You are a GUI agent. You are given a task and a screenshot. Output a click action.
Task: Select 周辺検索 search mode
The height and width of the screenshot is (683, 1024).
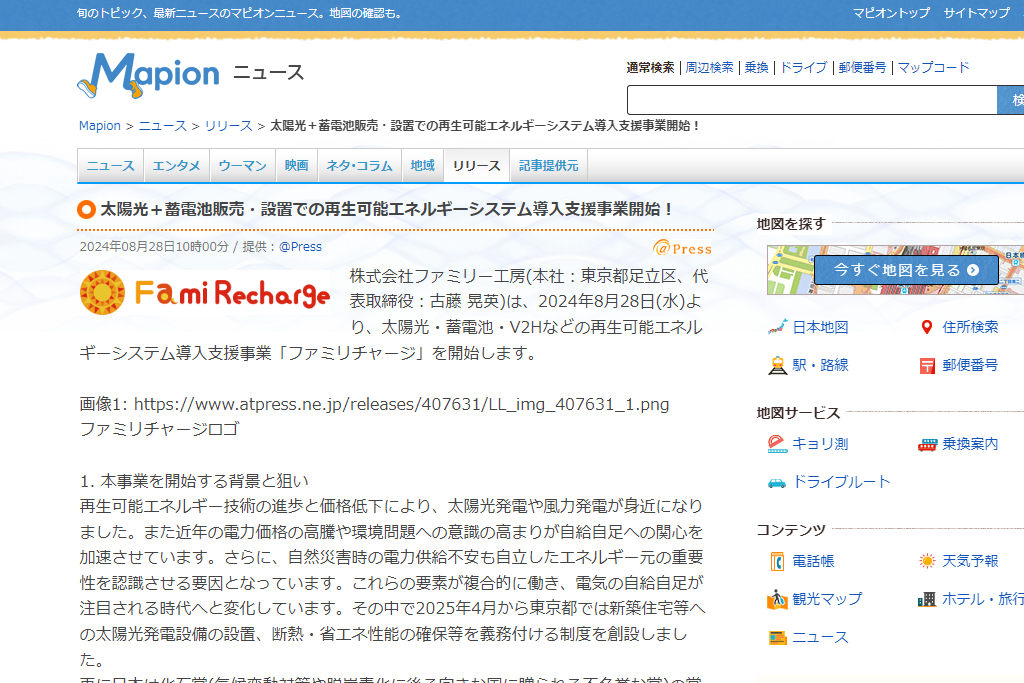click(709, 68)
